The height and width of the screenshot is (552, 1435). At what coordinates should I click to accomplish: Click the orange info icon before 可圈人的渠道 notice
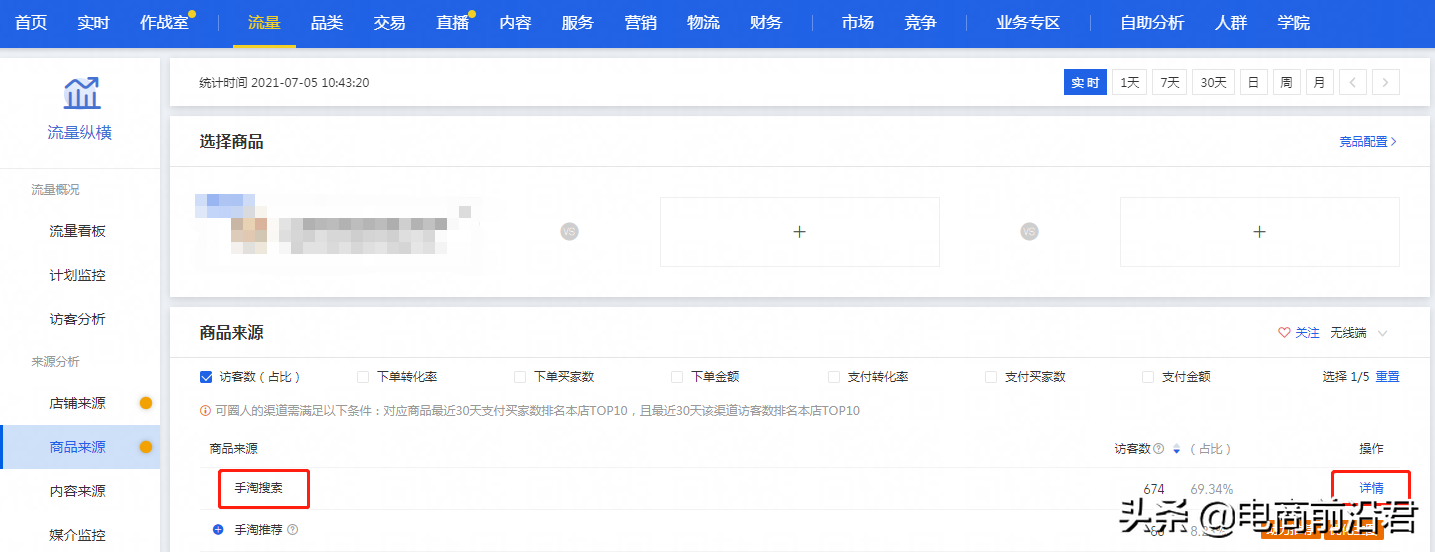point(206,411)
